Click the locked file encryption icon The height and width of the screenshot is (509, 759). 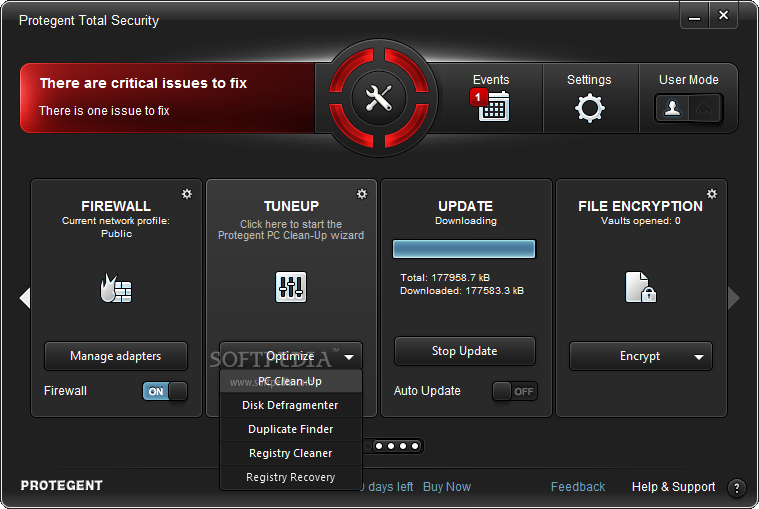pyautogui.click(x=640, y=287)
